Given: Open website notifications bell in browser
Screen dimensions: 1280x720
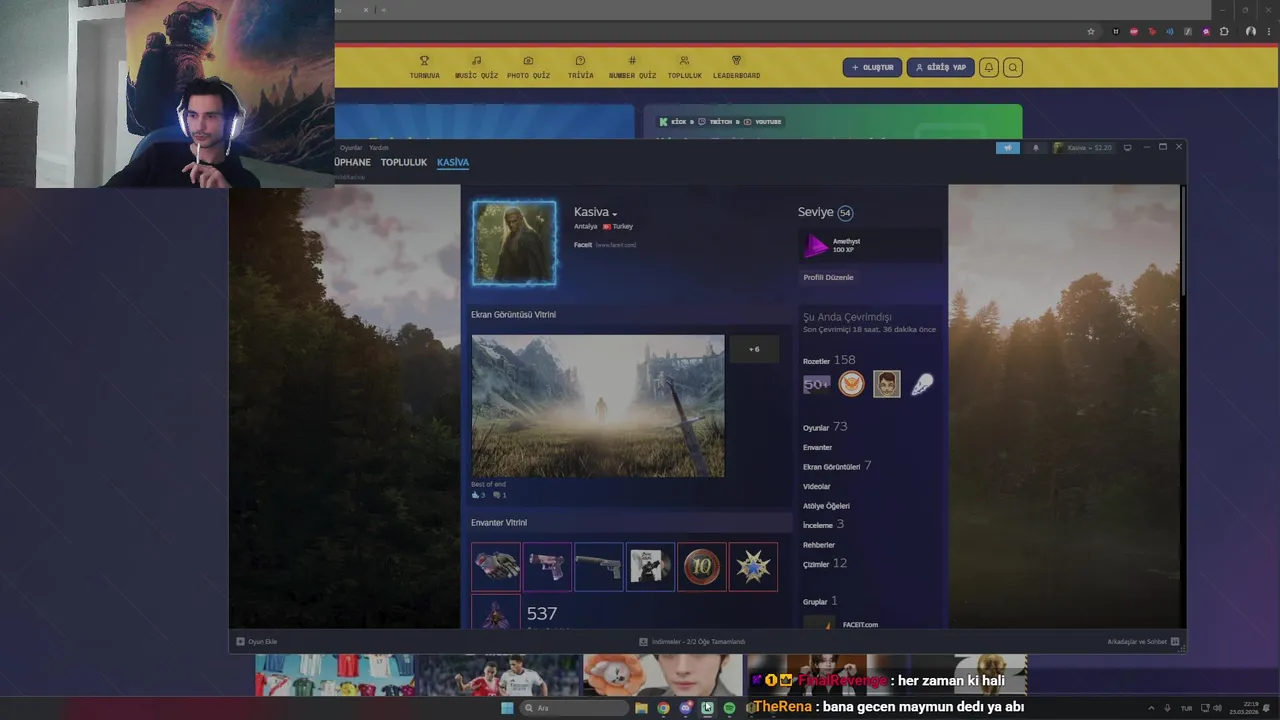Looking at the screenshot, I should coord(989,67).
